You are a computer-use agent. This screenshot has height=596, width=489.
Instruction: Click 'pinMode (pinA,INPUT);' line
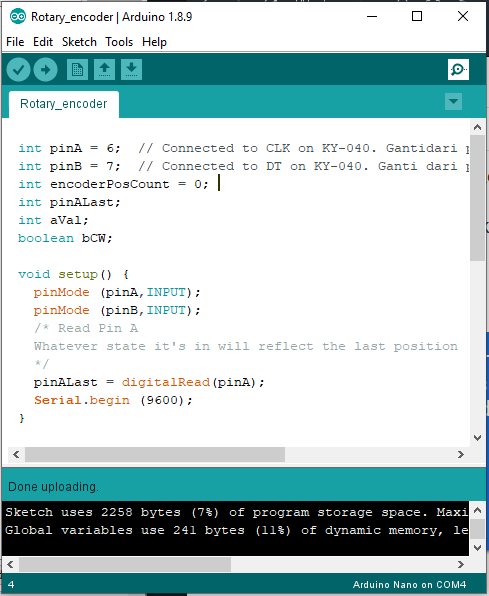click(117, 292)
